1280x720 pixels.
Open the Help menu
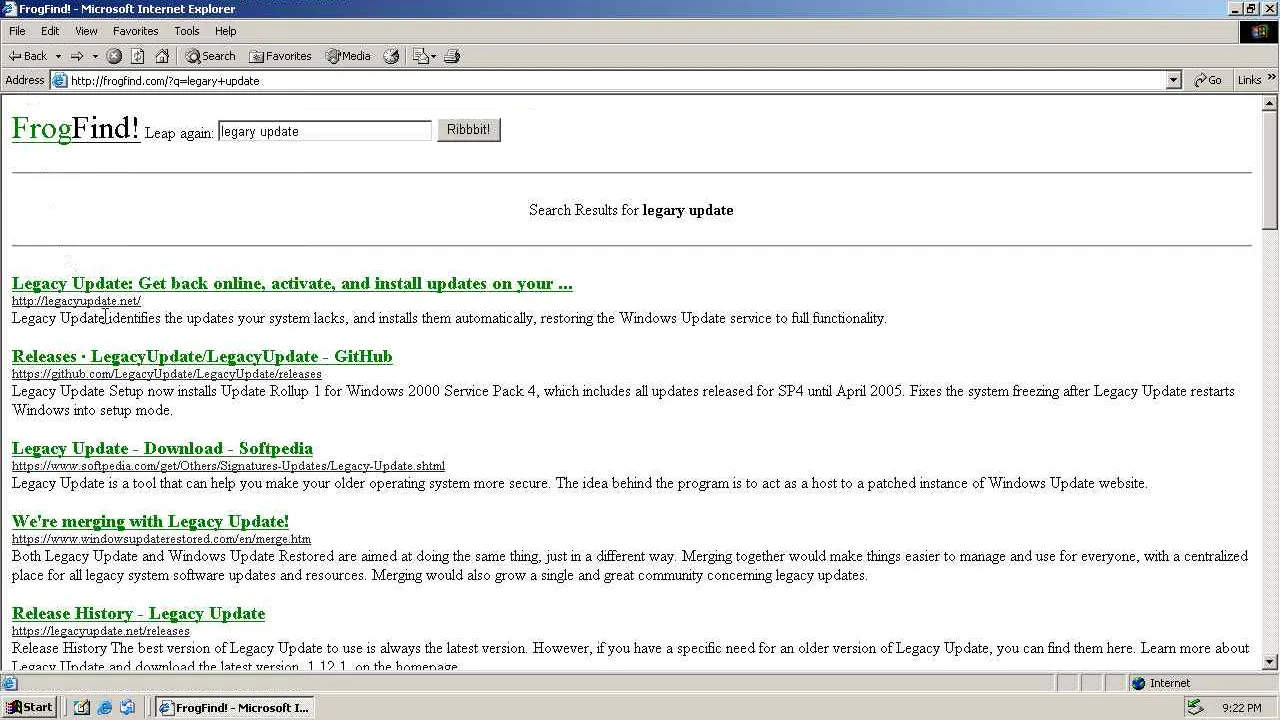pos(226,31)
